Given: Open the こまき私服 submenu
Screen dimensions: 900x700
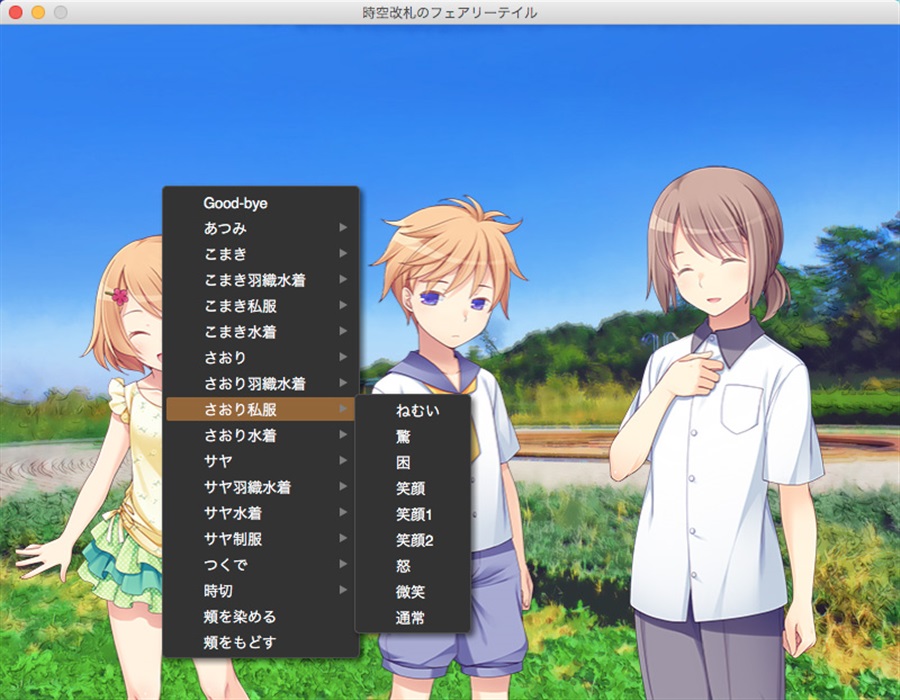Looking at the screenshot, I should coord(261,306).
